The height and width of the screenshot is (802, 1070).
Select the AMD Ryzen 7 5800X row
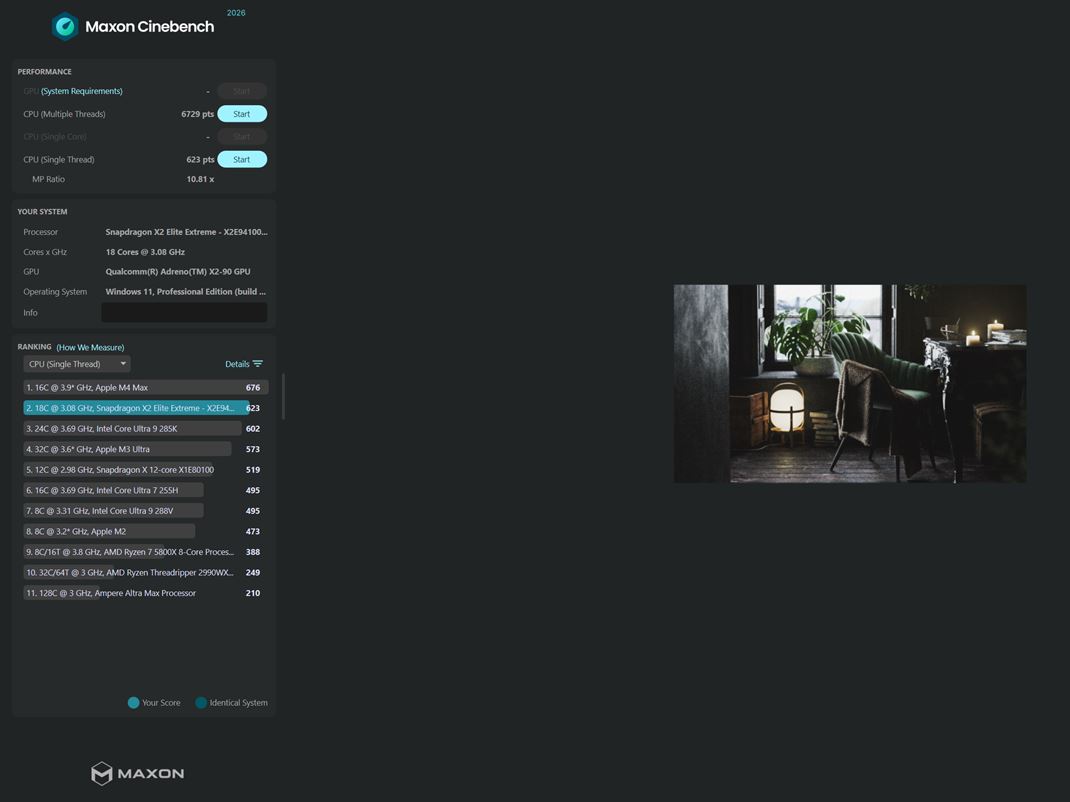(145, 552)
